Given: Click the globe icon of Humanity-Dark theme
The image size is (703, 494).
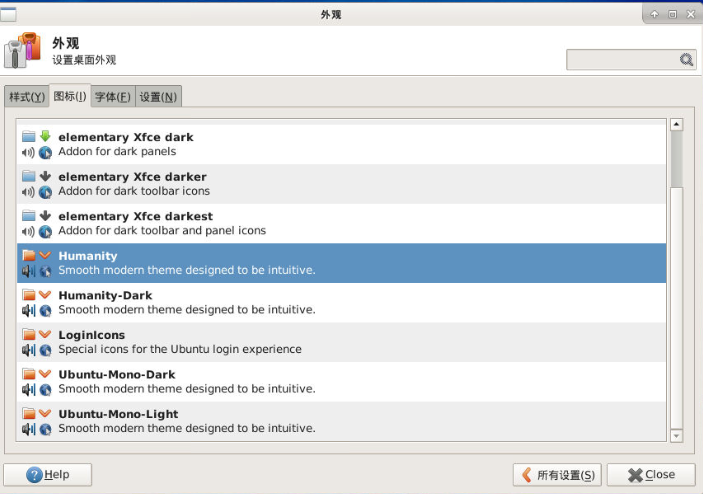Looking at the screenshot, I should click(x=45, y=311).
